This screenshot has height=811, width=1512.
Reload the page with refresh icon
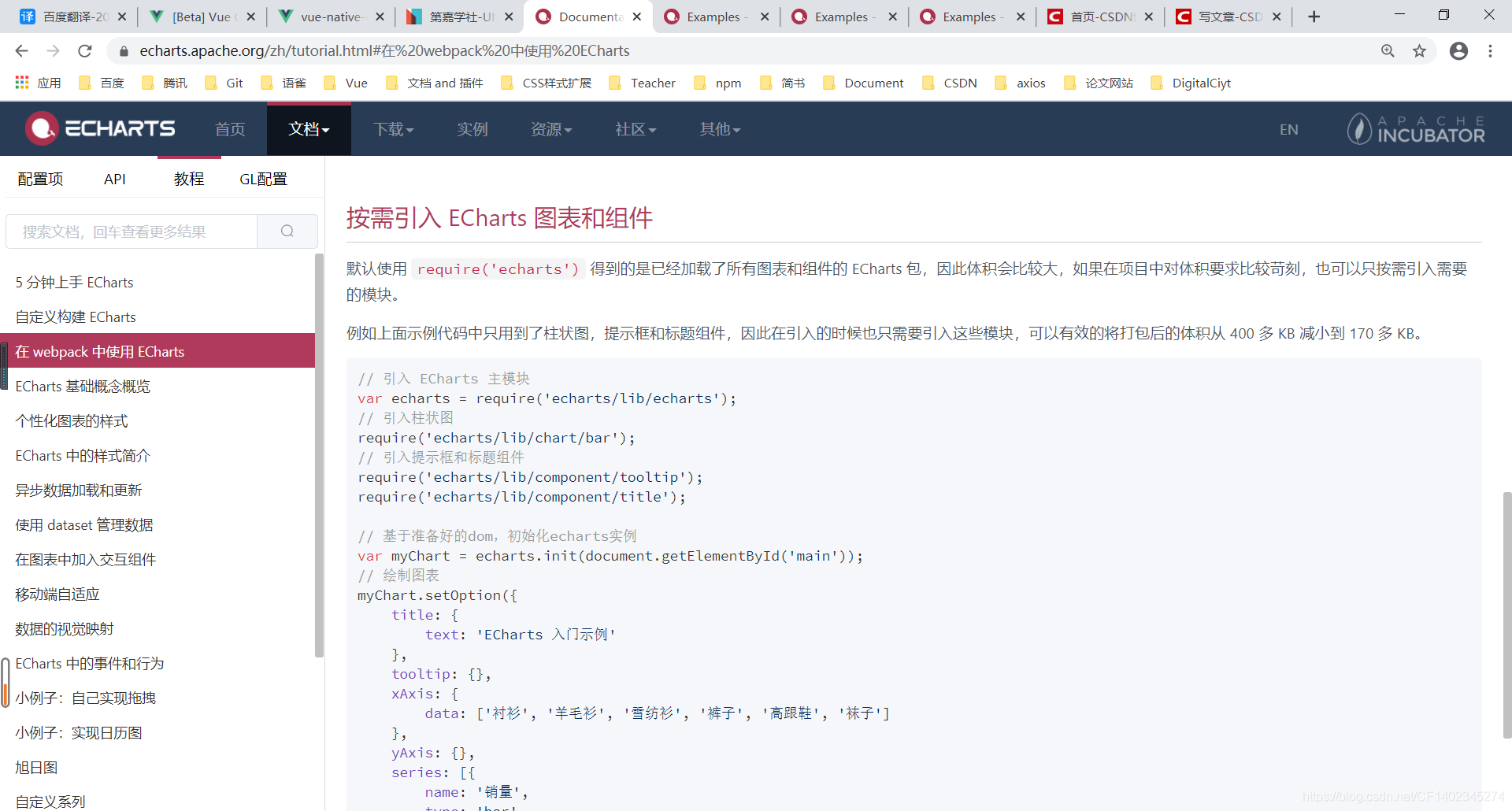pos(85,51)
